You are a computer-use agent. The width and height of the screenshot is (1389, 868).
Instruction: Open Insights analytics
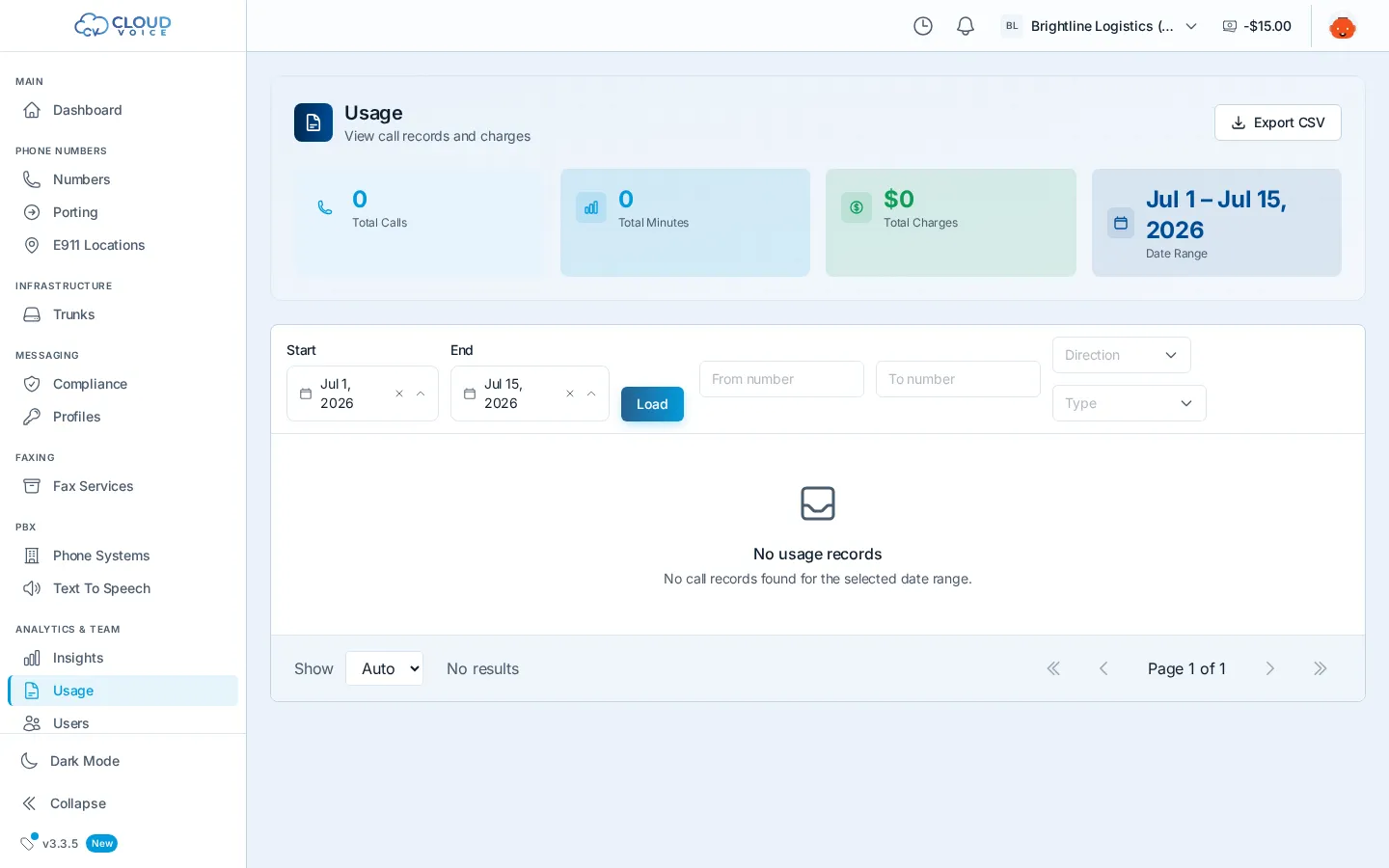click(123, 658)
